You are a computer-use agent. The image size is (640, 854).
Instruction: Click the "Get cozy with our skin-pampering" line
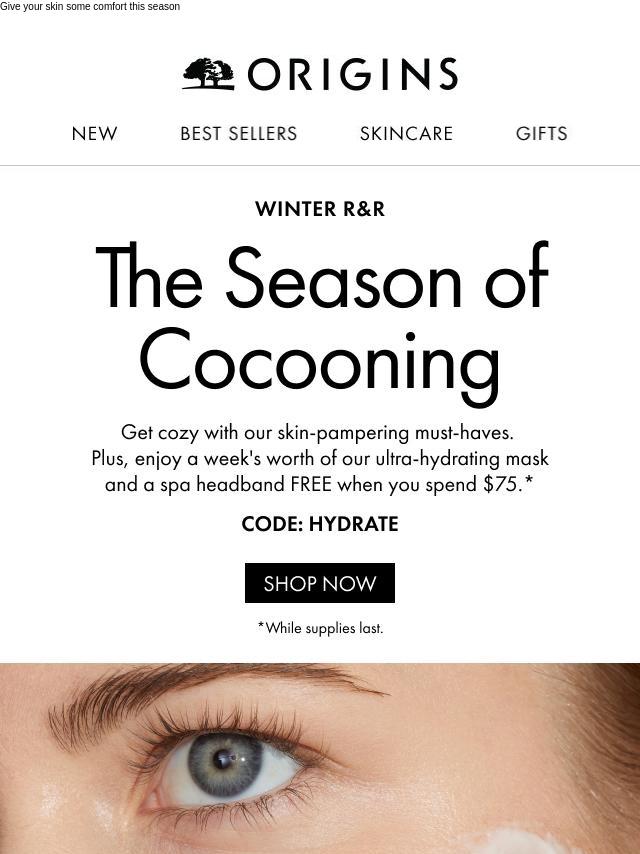318,432
